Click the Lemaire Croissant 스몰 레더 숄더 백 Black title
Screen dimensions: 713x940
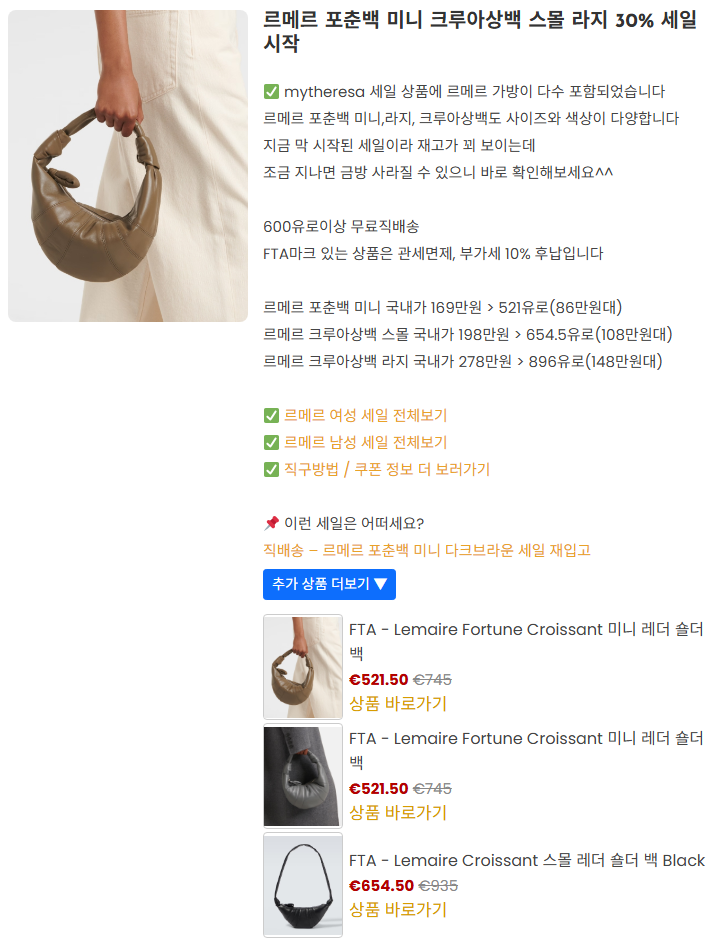(x=527, y=861)
